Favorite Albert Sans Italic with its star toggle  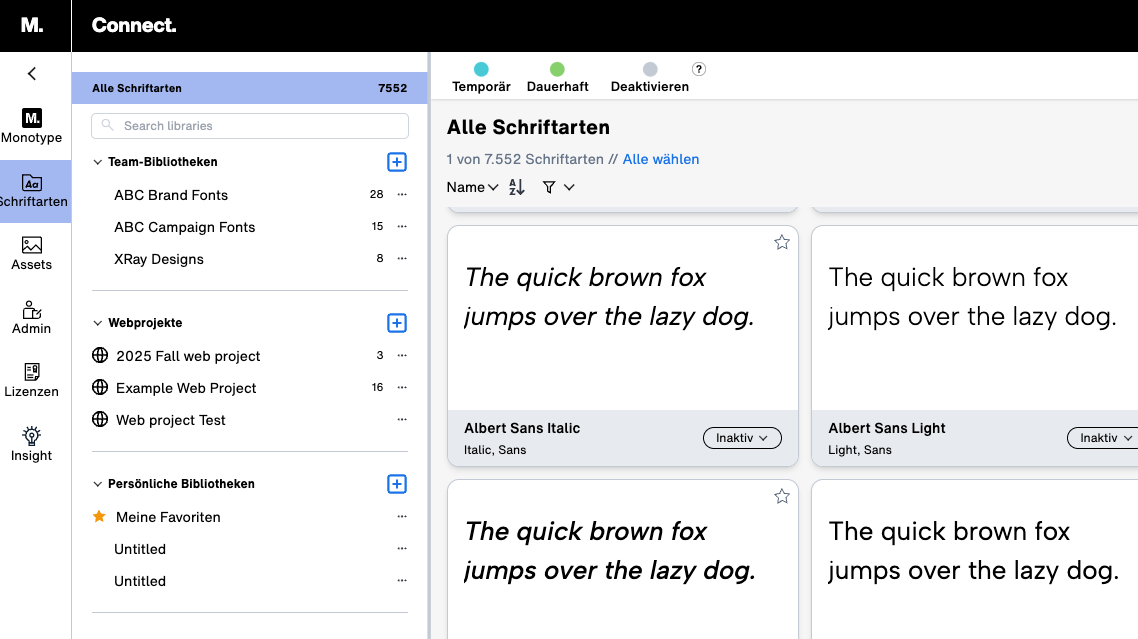(781, 242)
